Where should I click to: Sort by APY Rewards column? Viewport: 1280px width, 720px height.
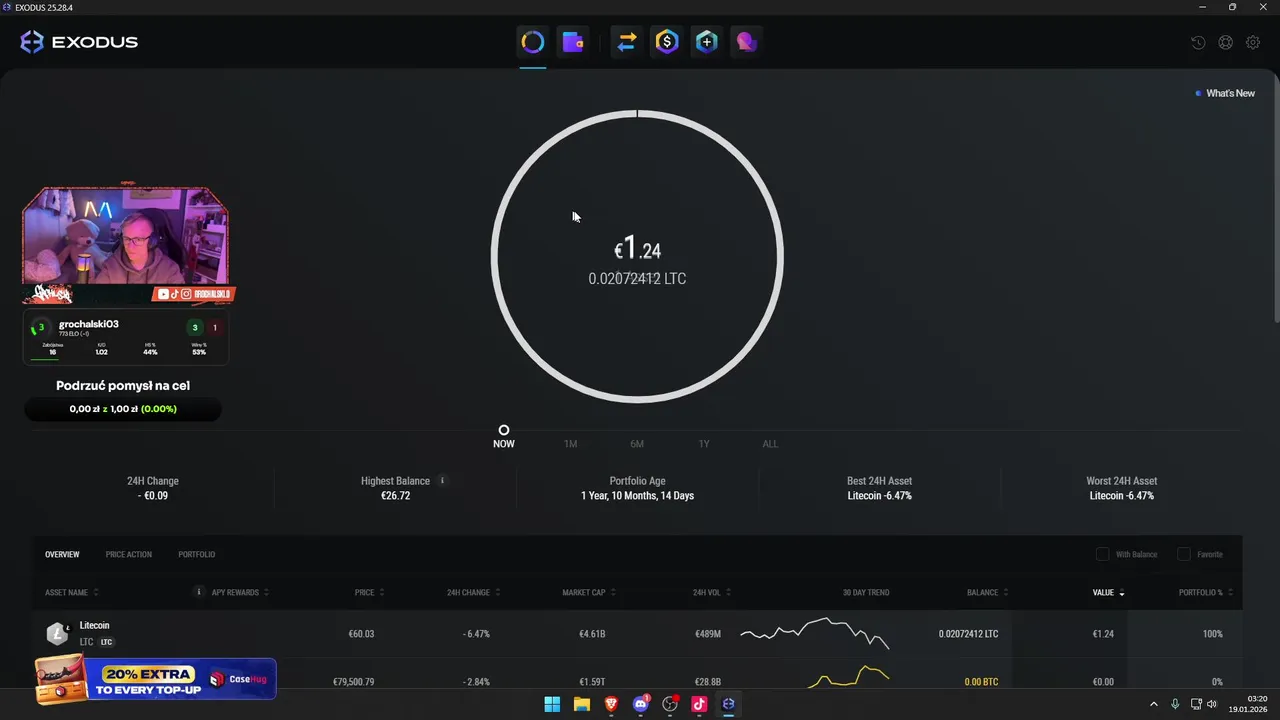point(240,592)
